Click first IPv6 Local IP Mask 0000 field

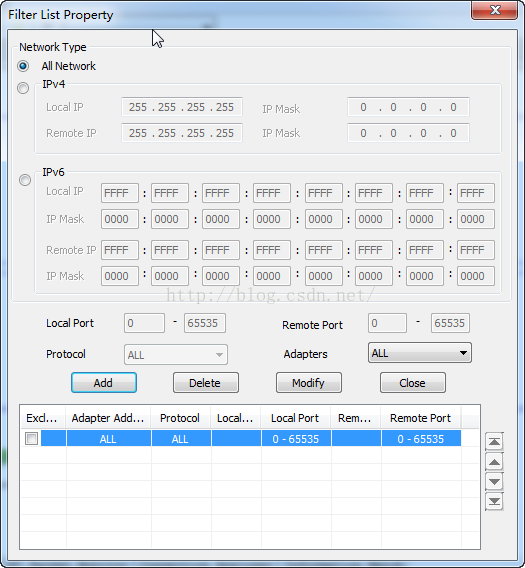[120, 219]
